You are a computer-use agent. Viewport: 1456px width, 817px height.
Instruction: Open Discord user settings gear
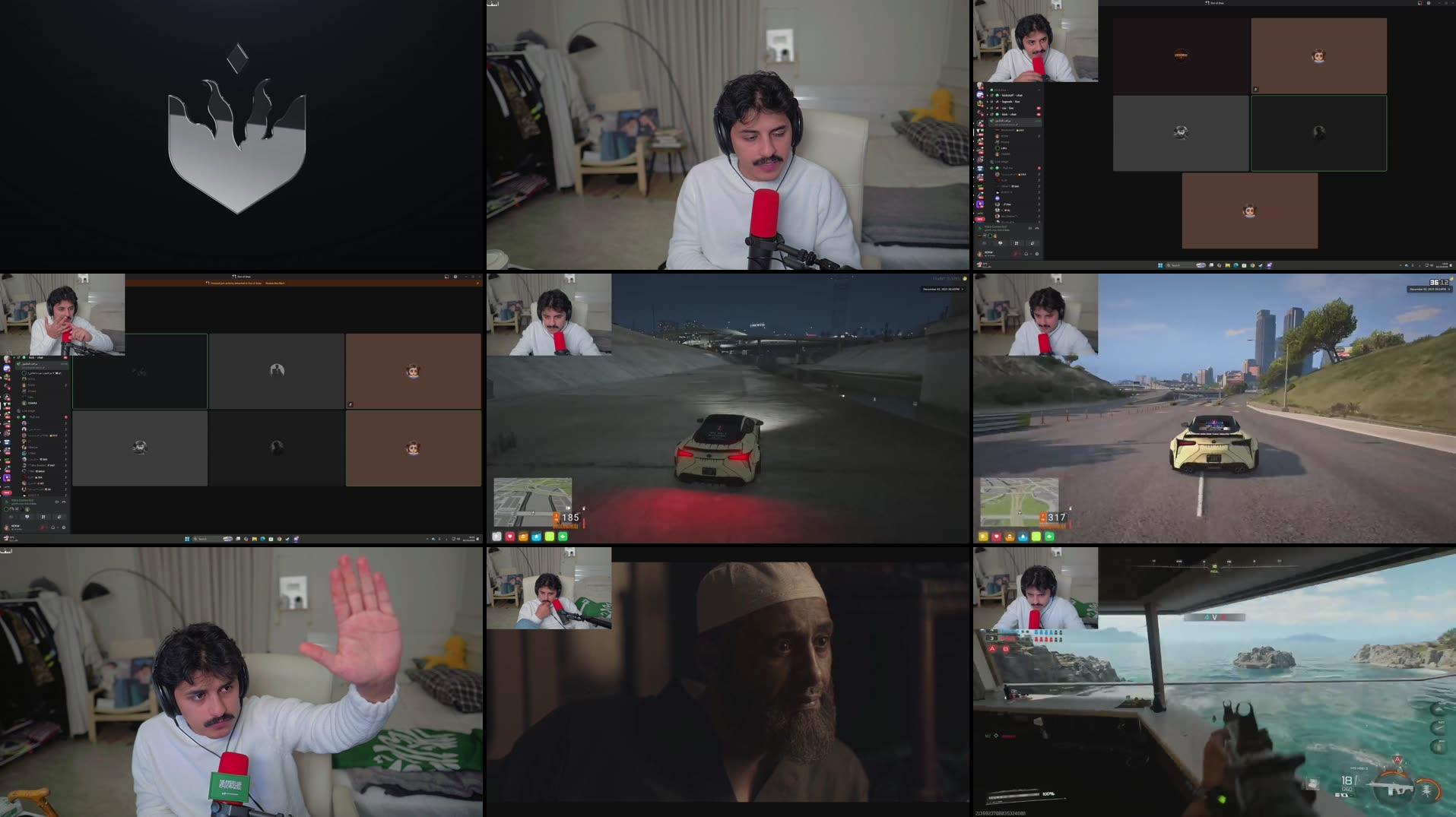click(64, 527)
